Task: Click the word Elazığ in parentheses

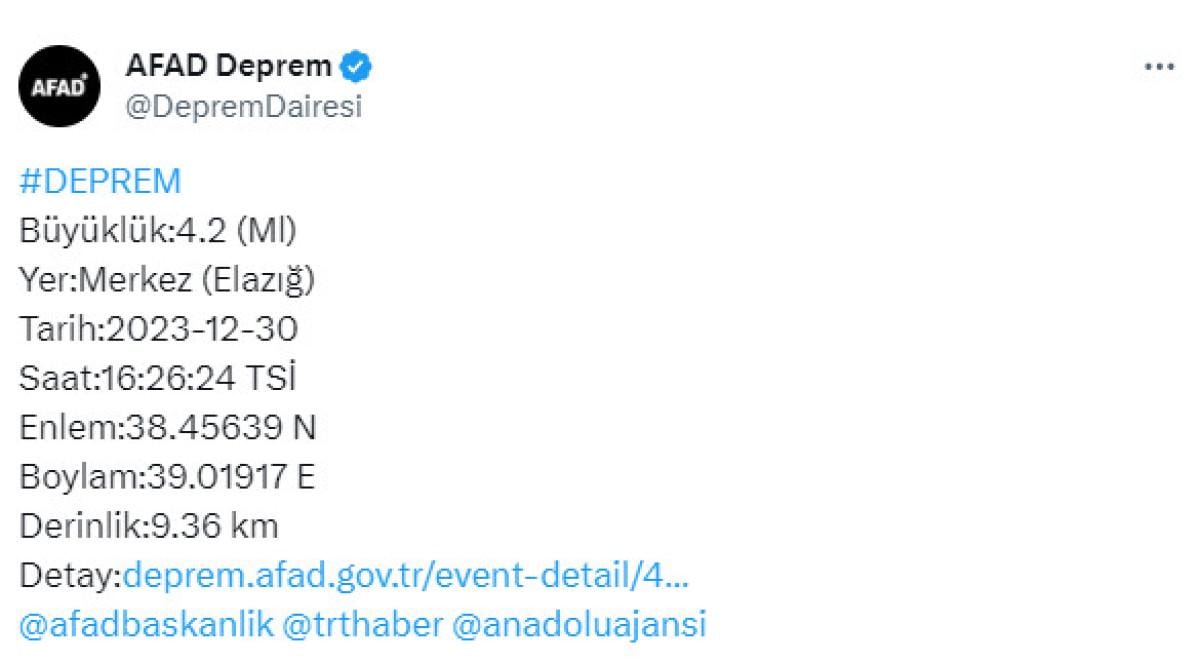Action: click(x=258, y=281)
